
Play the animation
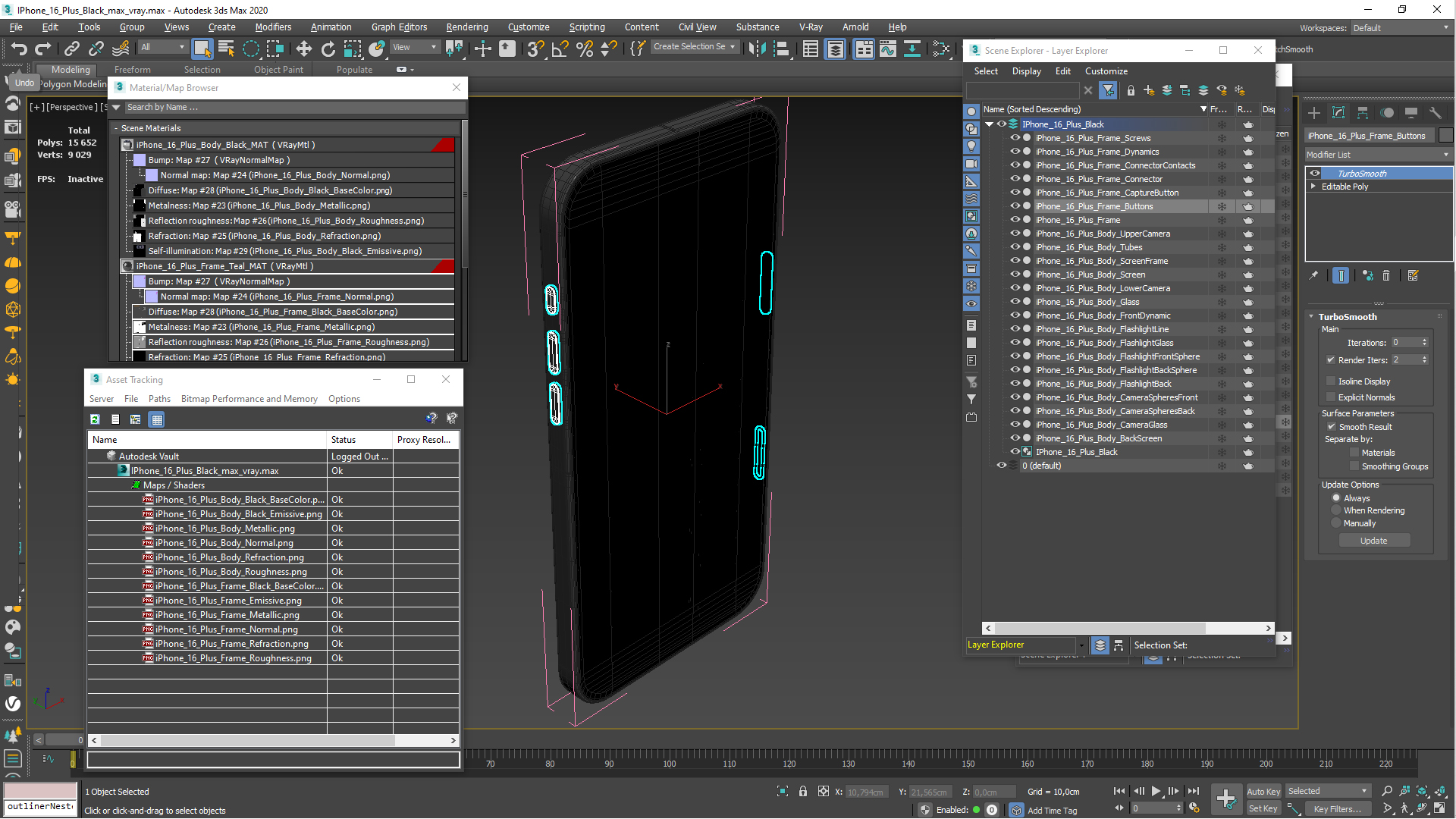pyautogui.click(x=1156, y=791)
